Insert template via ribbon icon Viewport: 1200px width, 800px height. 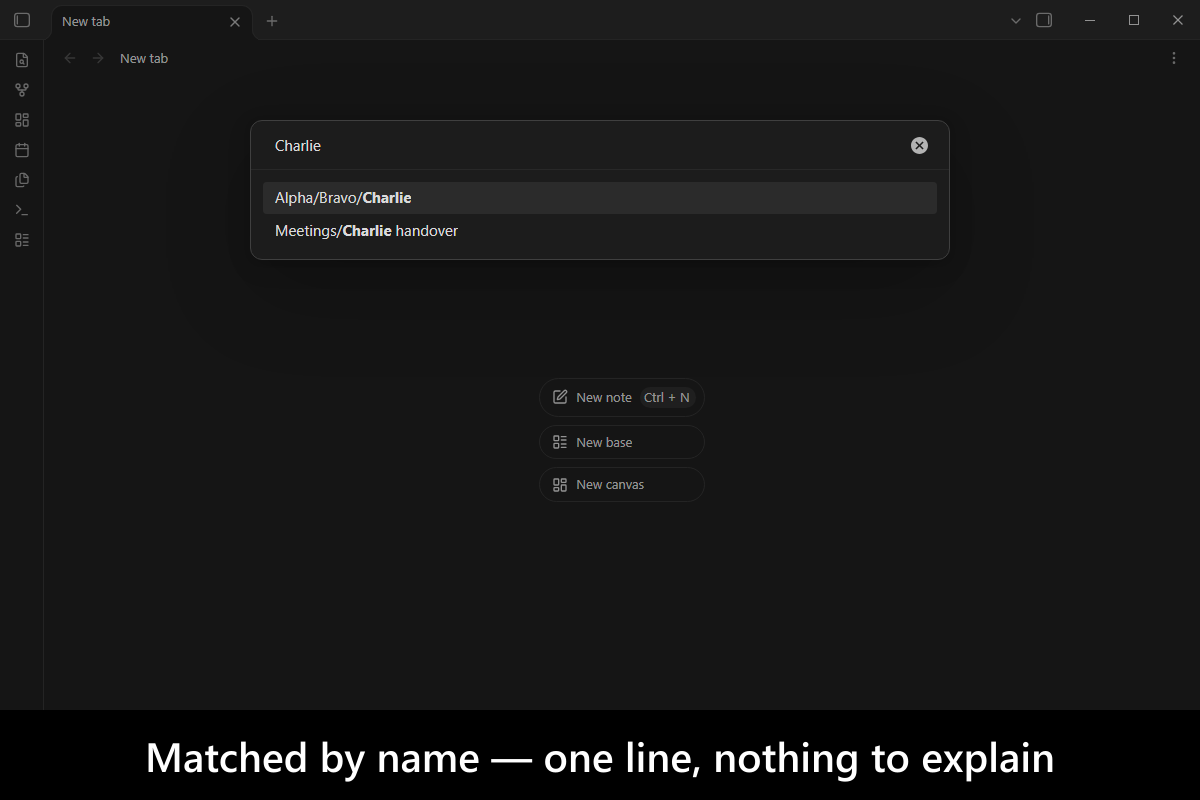[22, 180]
